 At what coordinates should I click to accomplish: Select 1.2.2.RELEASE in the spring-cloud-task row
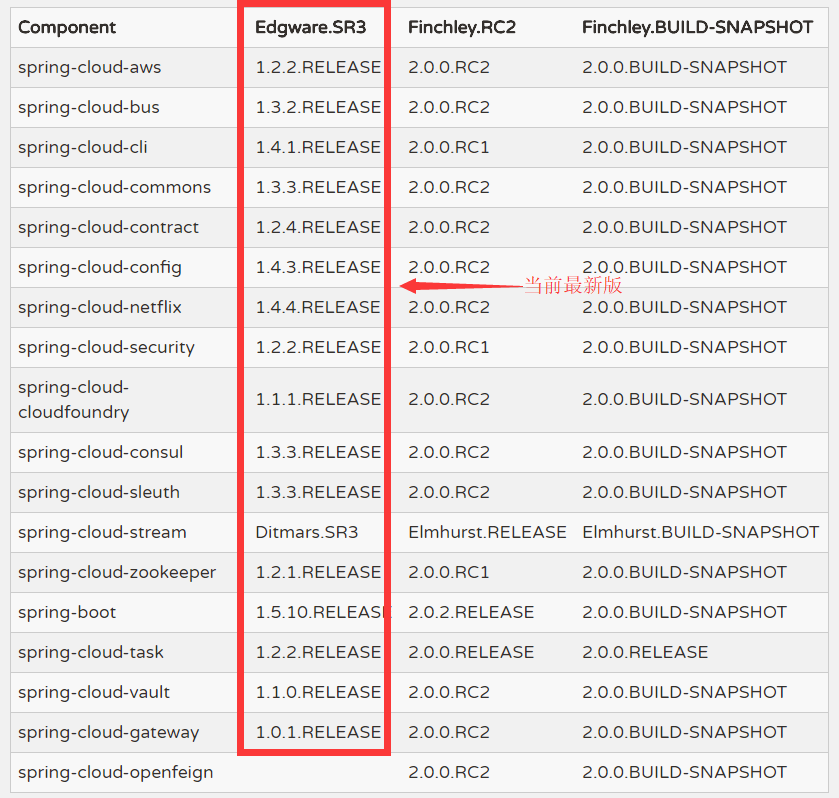[x=318, y=652]
